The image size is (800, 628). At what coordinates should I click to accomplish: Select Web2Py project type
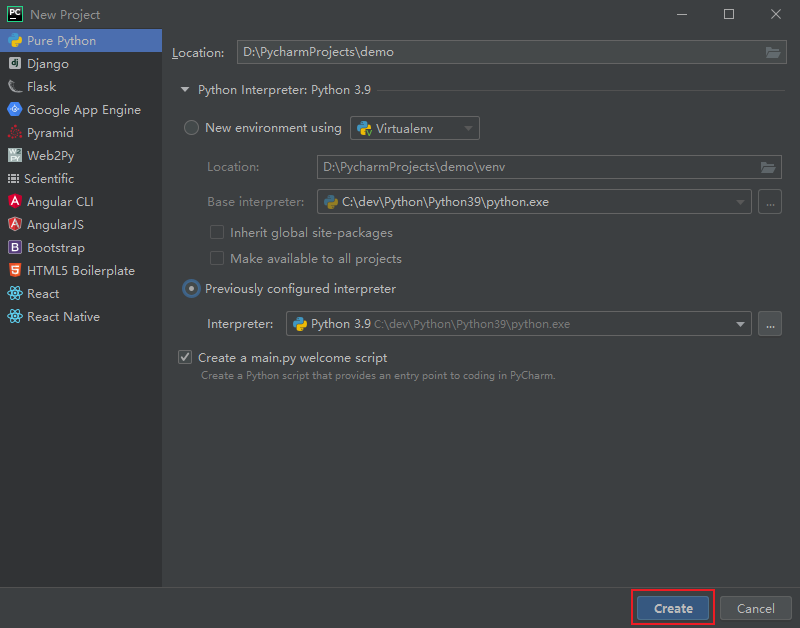[81, 155]
